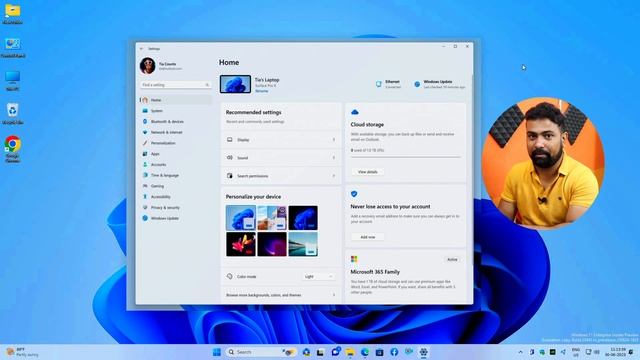Open Browse more backgrounds, colors, and themes
640x360 pixels.
coord(281,295)
